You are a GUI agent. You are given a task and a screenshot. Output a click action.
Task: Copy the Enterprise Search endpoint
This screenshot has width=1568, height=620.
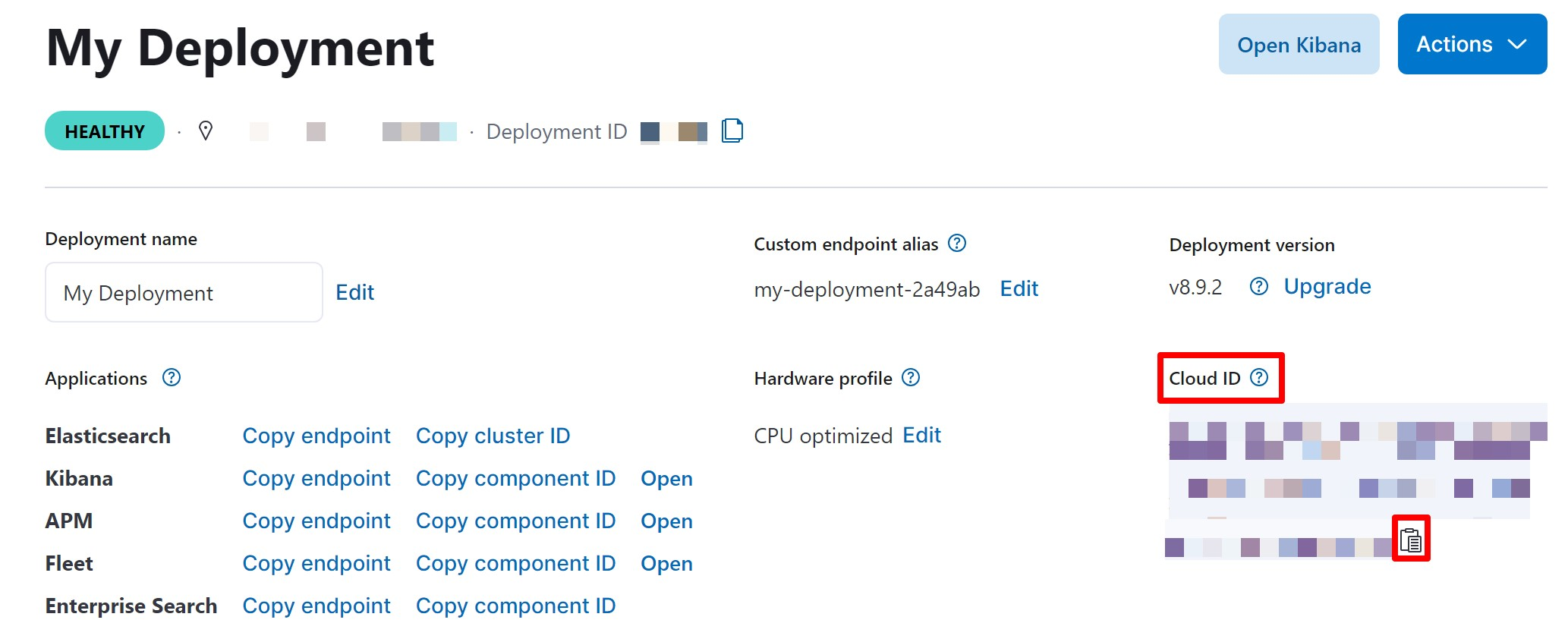[x=316, y=606]
